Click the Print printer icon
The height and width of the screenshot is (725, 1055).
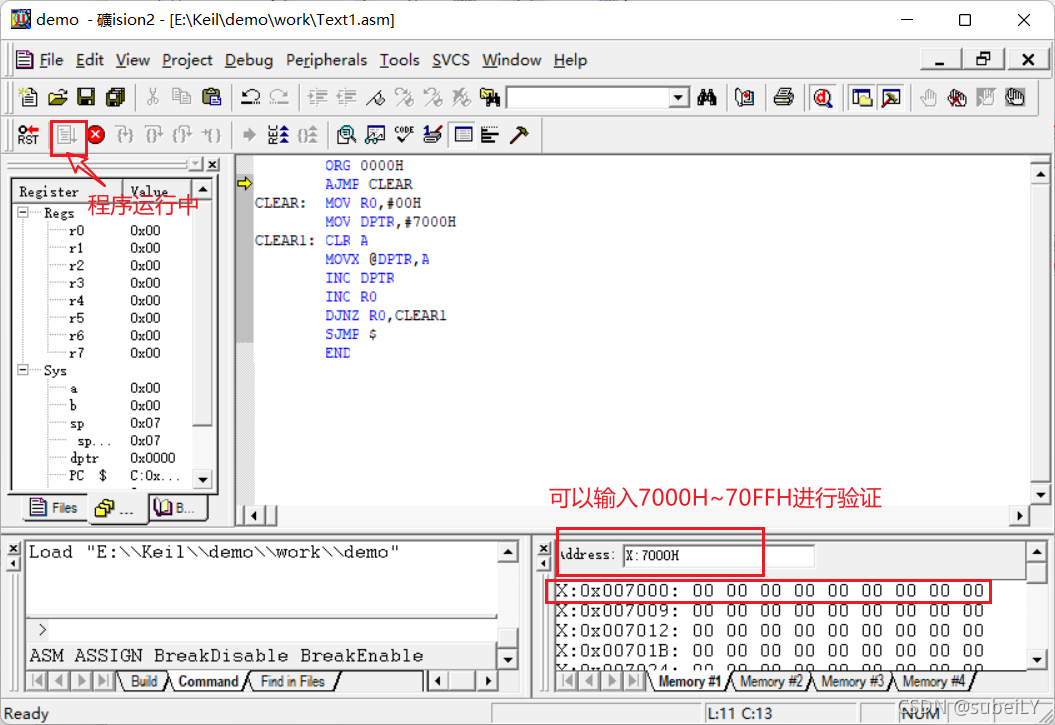coord(784,98)
